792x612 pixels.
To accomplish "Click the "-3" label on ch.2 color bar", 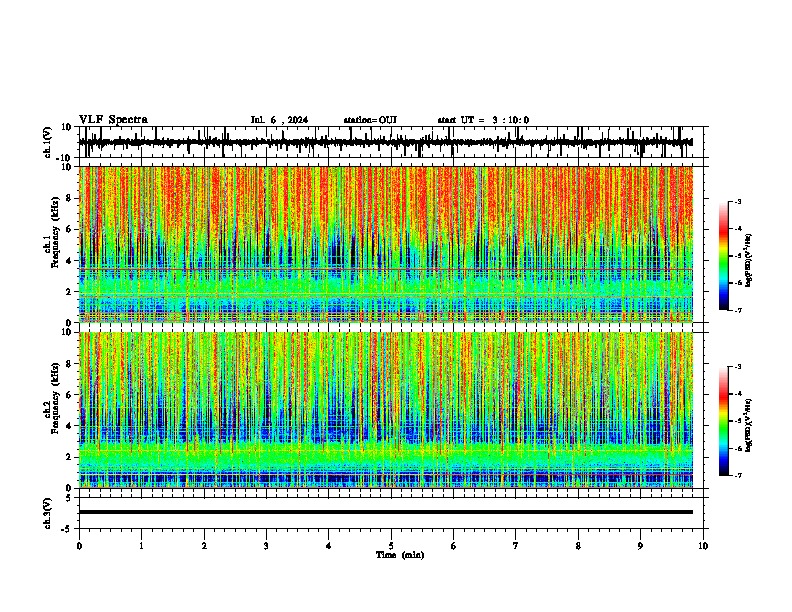I will 738,367.
